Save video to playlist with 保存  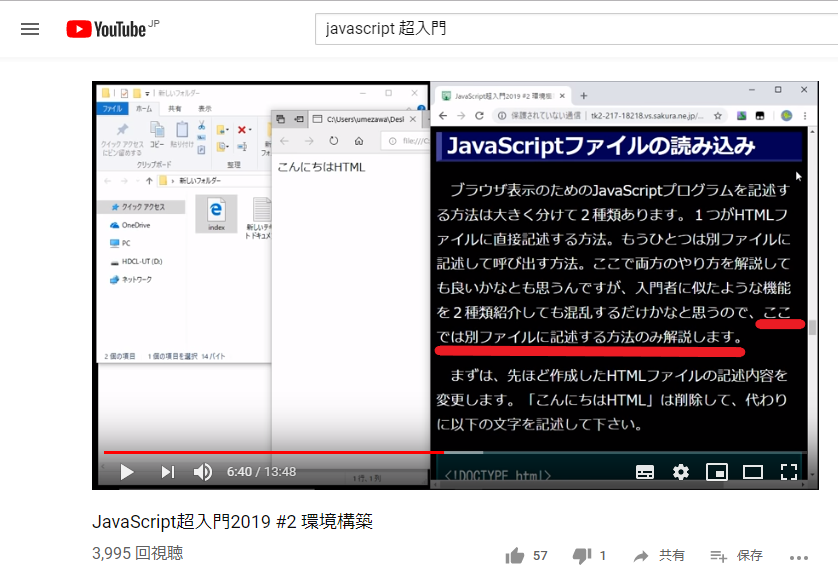tap(736, 556)
